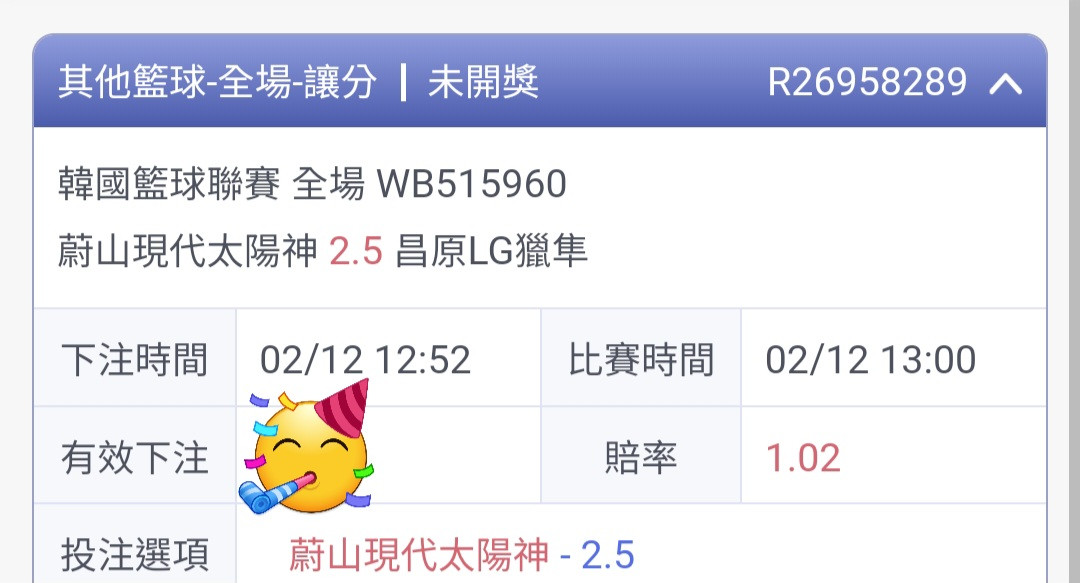
Task: Collapse the bet slip with chevron arrow
Action: tap(1006, 83)
